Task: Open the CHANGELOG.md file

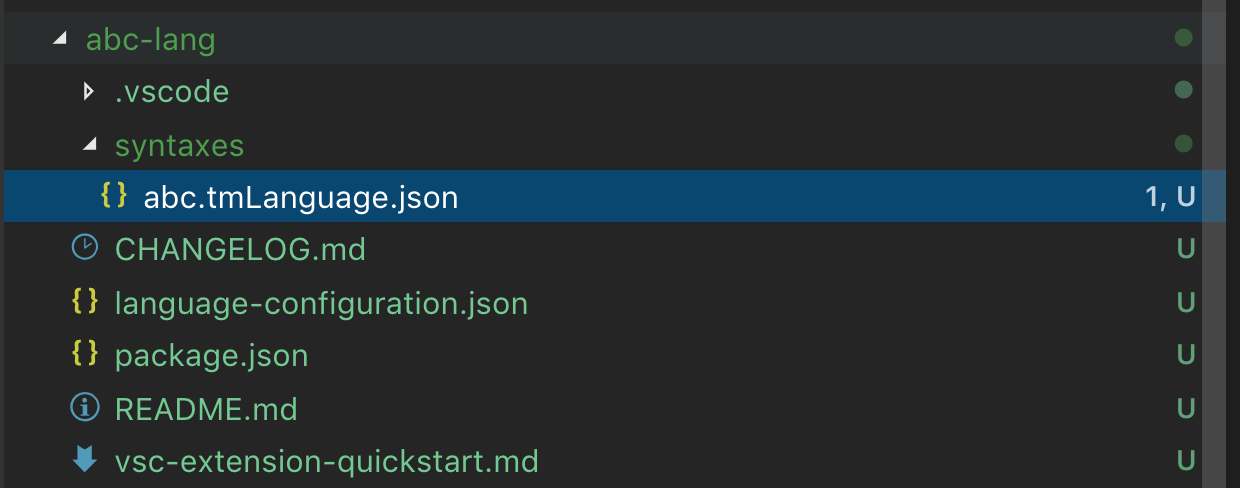Action: 240,249
